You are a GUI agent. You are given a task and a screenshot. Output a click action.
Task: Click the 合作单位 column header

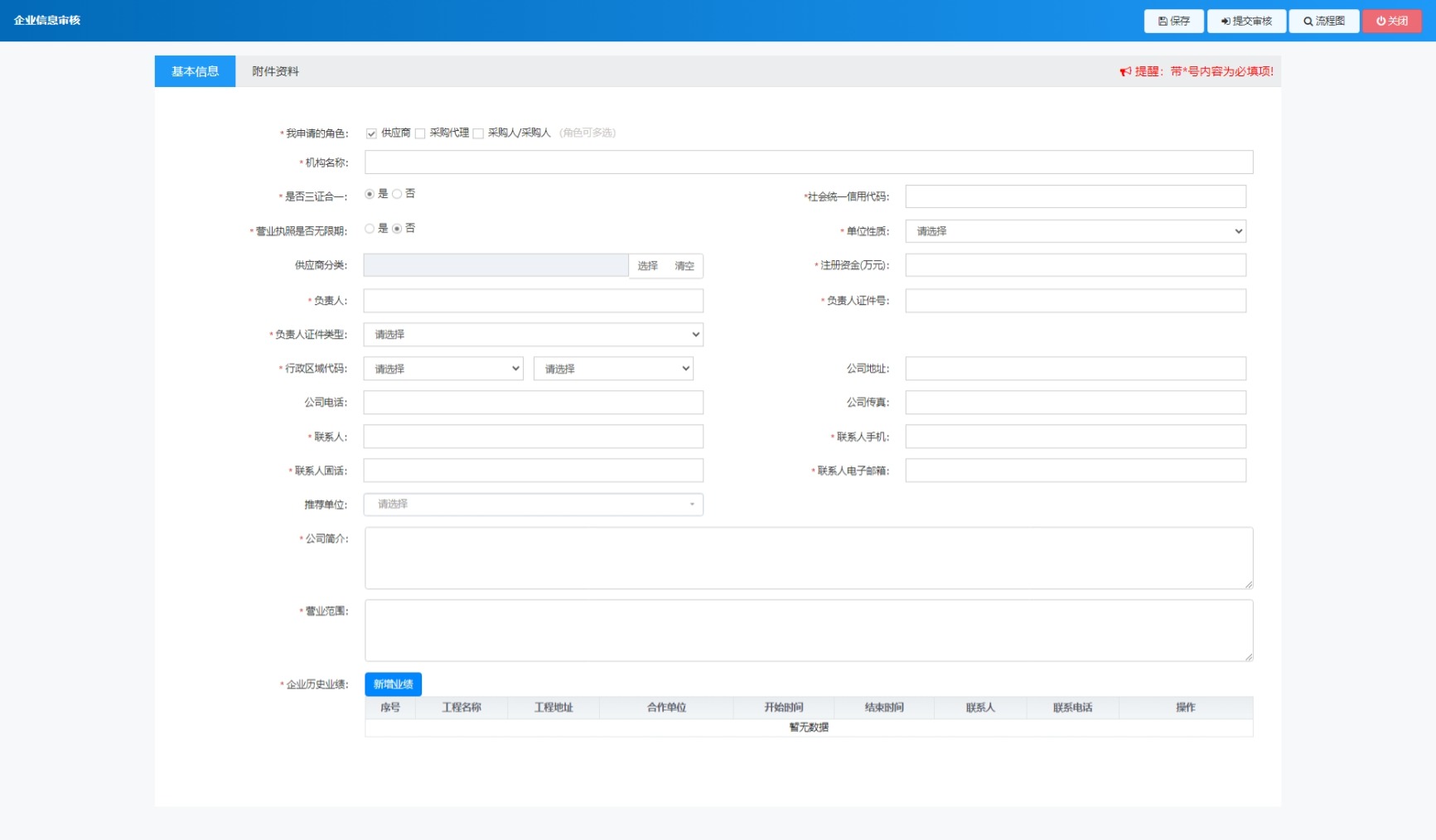click(x=666, y=707)
